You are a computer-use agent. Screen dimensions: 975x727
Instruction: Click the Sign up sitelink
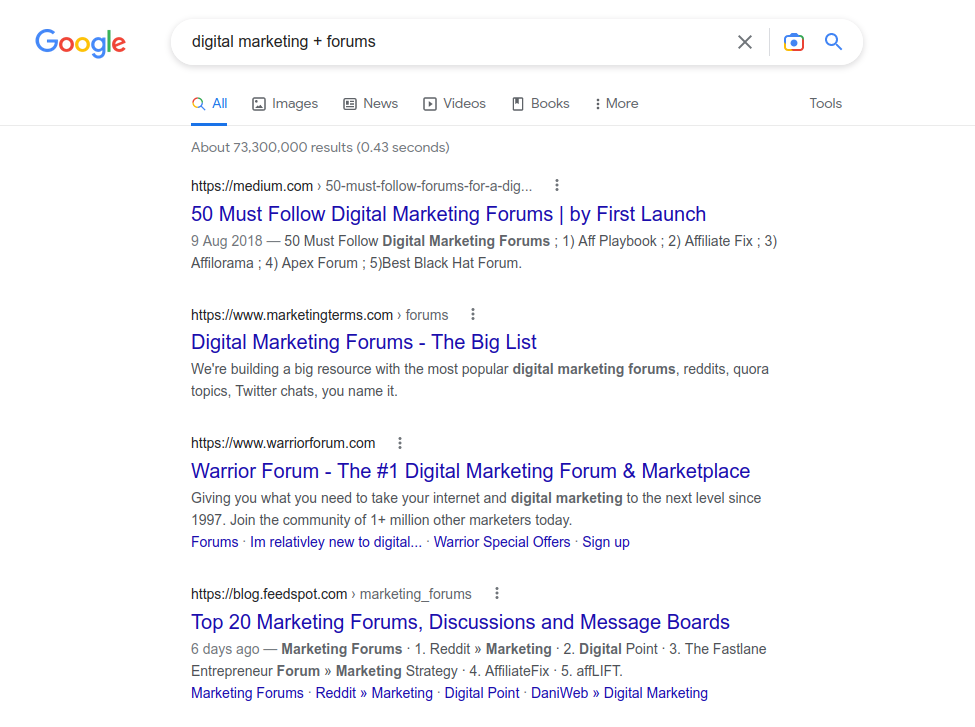tap(606, 542)
